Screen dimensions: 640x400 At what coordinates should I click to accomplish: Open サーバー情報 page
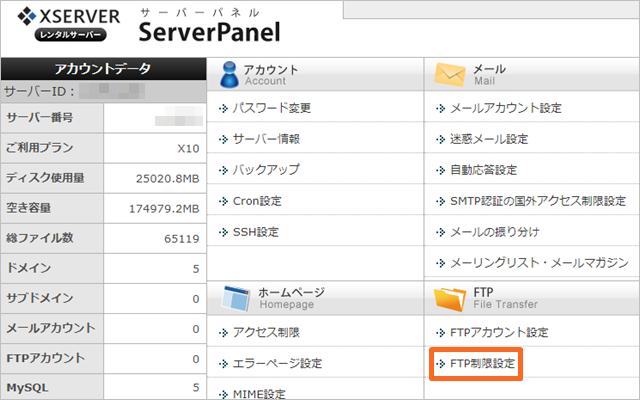click(265, 139)
